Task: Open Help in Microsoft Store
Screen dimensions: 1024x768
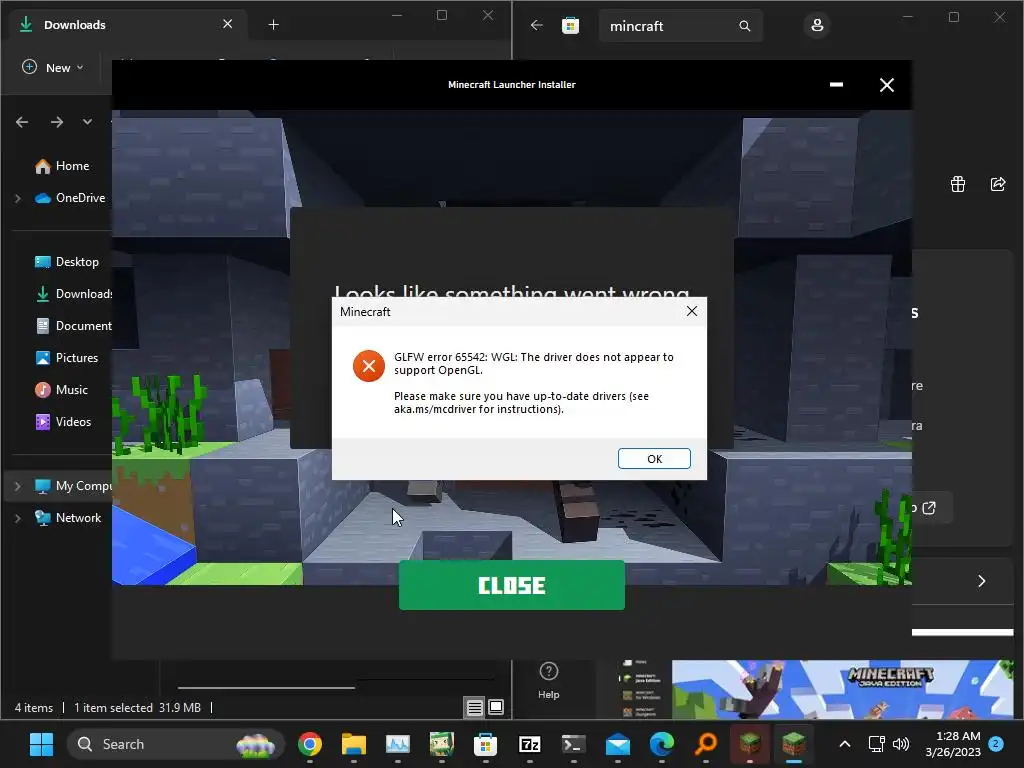Action: [x=549, y=680]
